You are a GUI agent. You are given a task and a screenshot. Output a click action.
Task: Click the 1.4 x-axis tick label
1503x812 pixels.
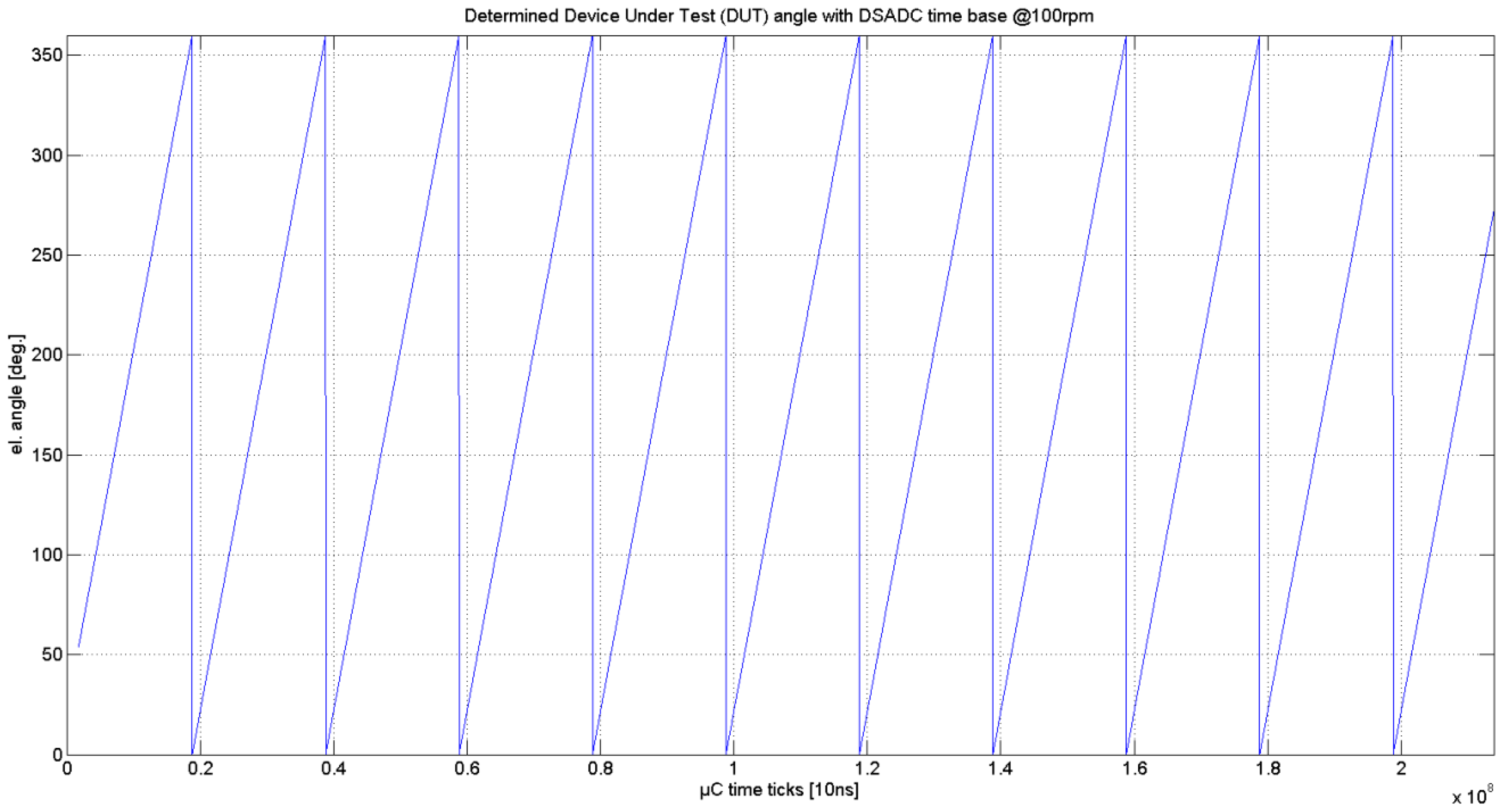pos(1000,768)
